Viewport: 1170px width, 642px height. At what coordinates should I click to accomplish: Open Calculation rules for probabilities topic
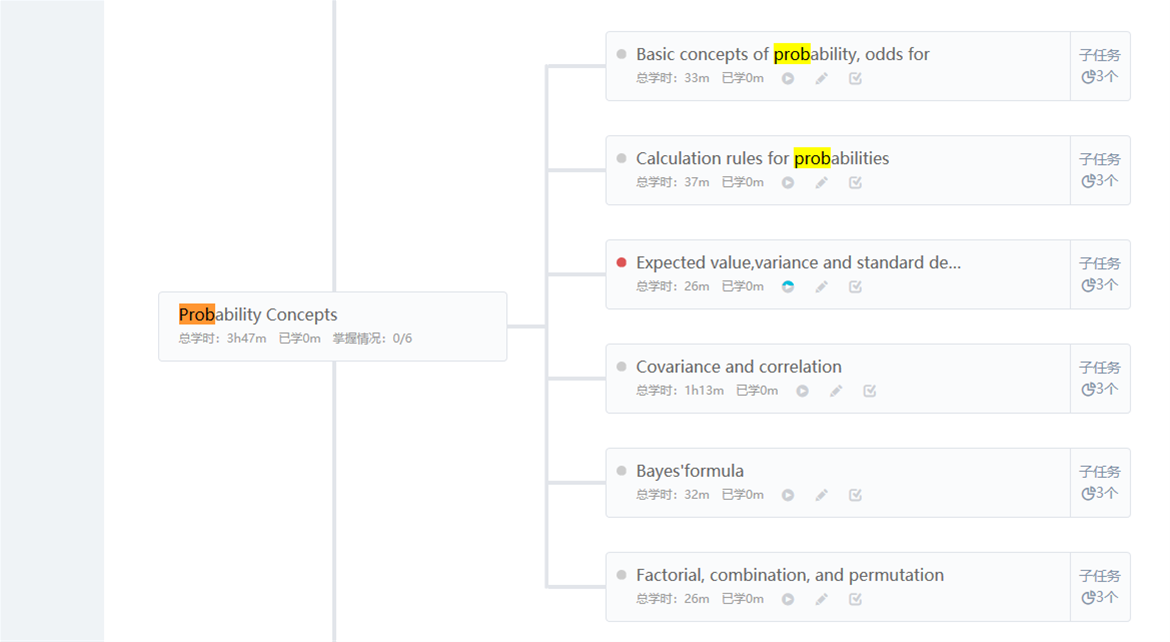pos(762,158)
